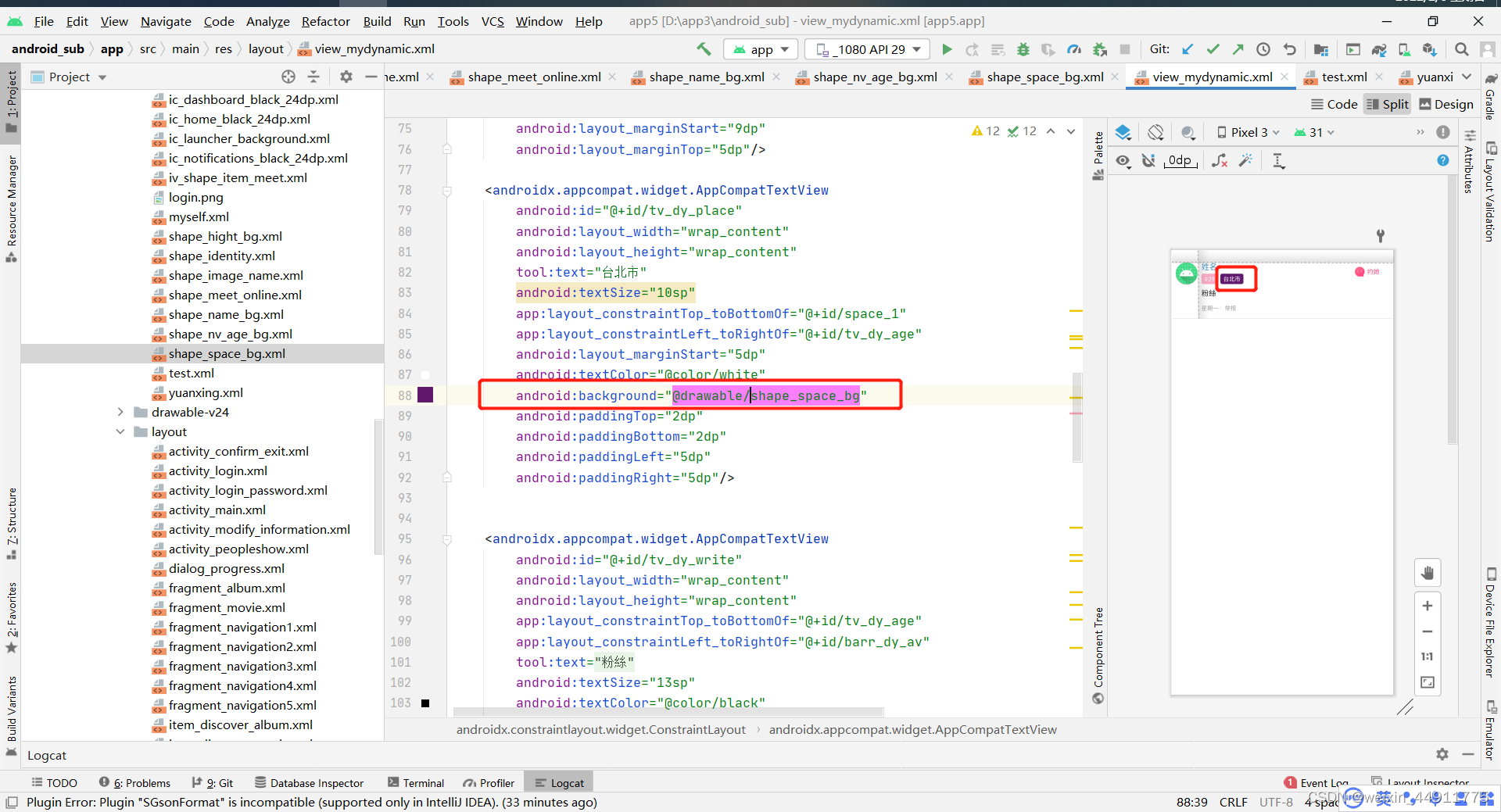This screenshot has width=1501, height=812.
Task: Commit changes with the Git checkmark
Action: (x=1213, y=49)
